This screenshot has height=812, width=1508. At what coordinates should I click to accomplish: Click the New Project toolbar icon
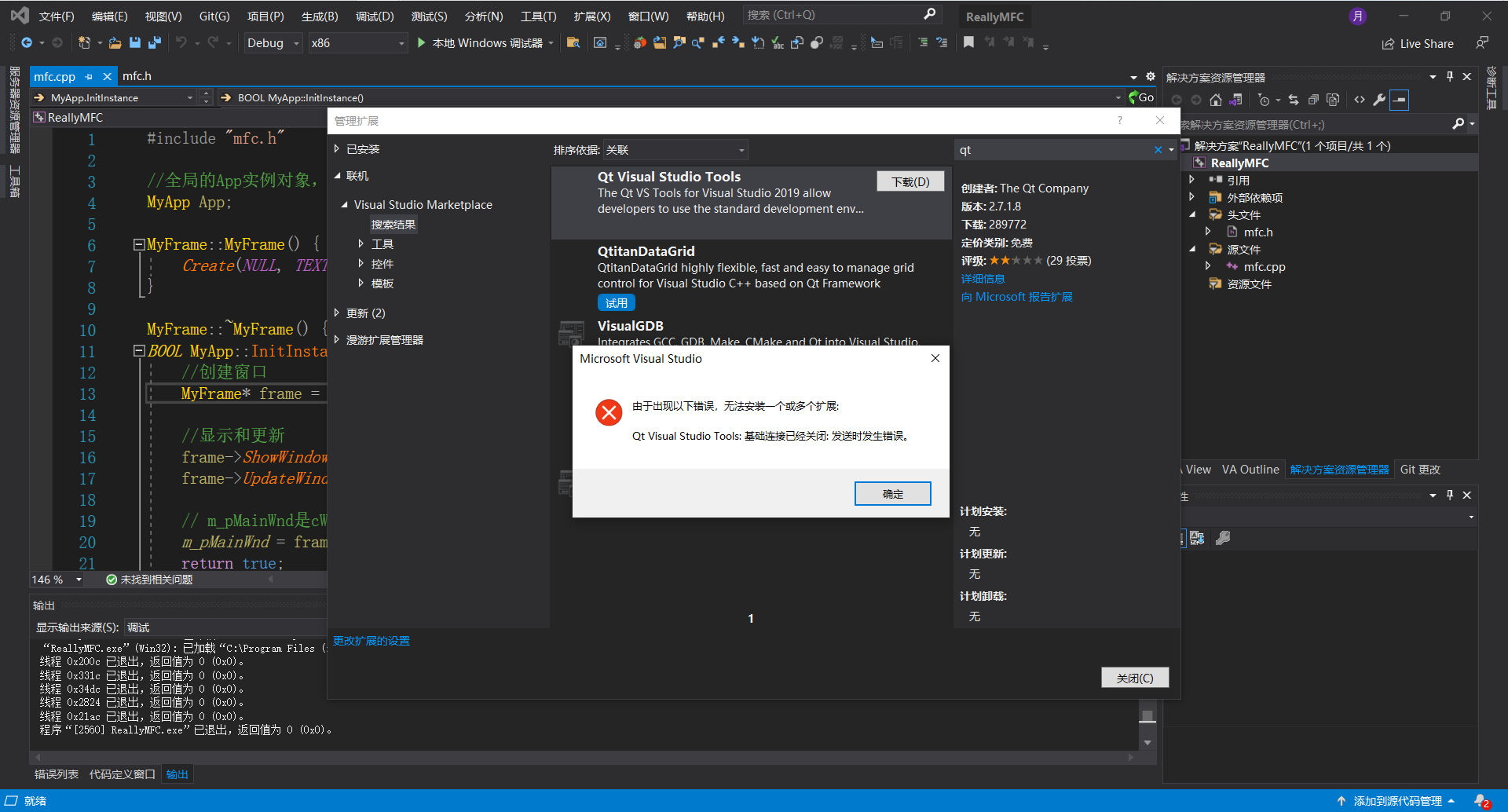(x=85, y=43)
